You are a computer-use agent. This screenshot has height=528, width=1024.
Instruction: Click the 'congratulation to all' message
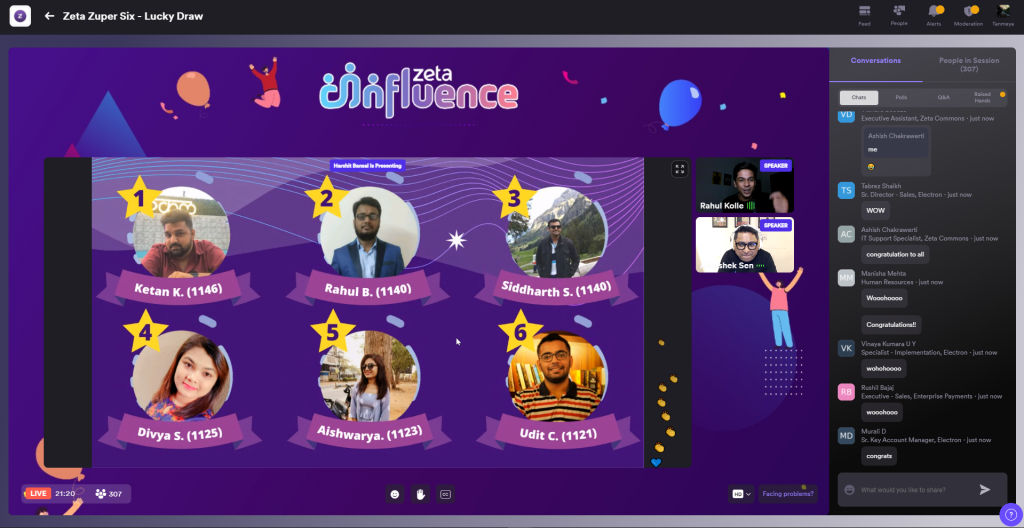(895, 254)
